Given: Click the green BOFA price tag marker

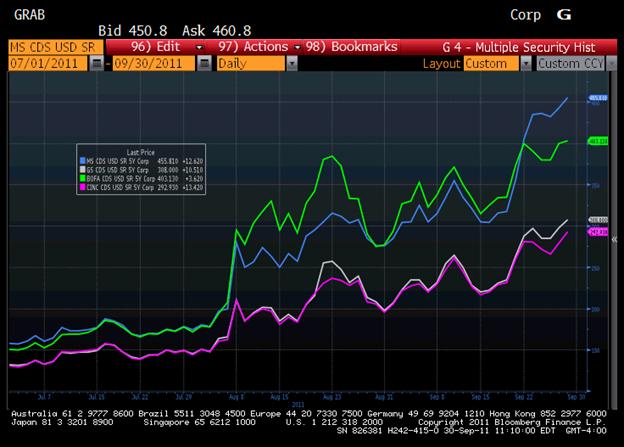Looking at the screenshot, I should pos(599,141).
